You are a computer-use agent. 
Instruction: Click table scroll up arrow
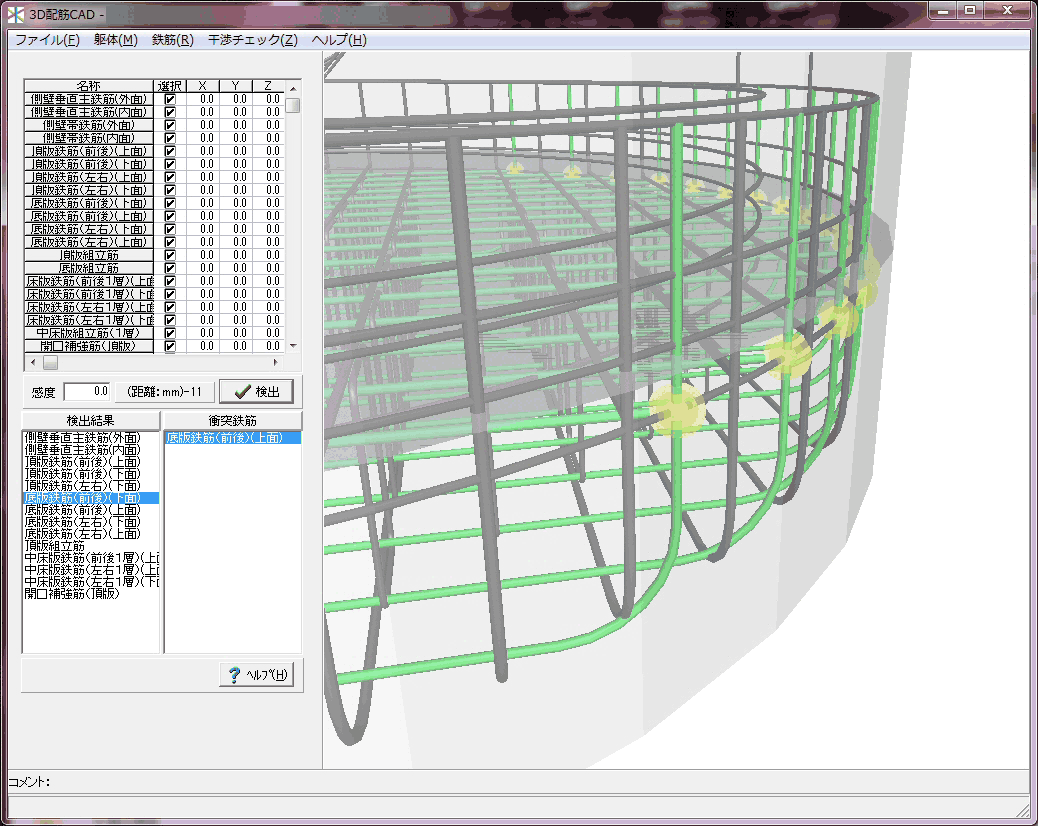pos(293,88)
